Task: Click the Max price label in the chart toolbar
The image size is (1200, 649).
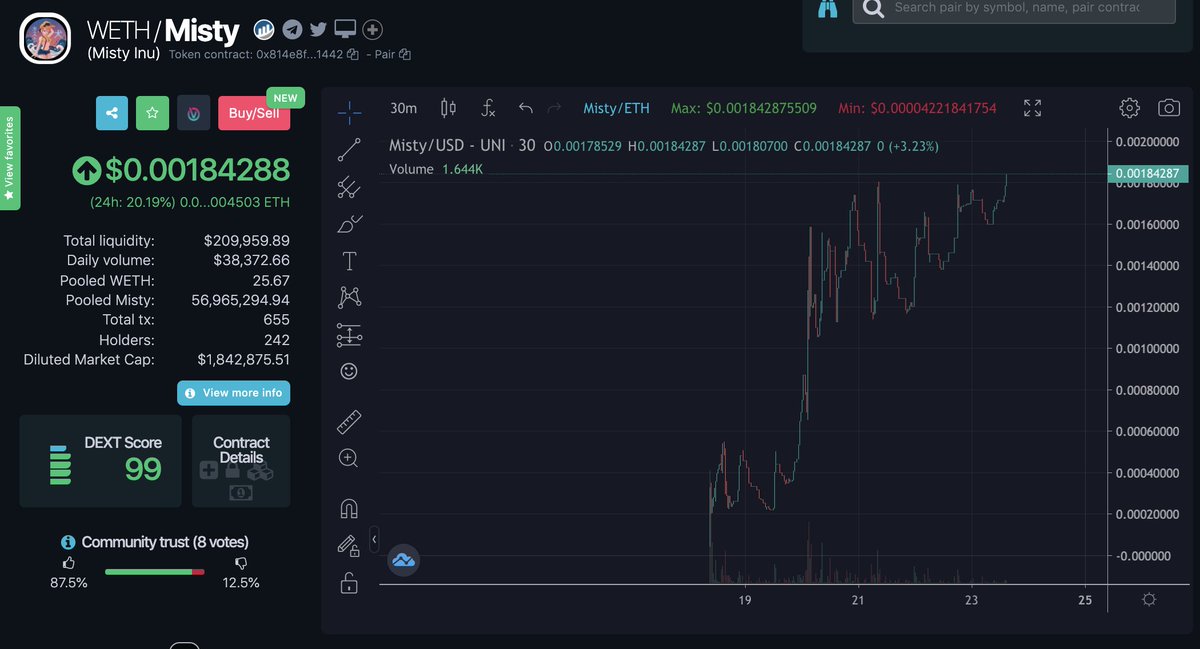Action: (x=743, y=108)
